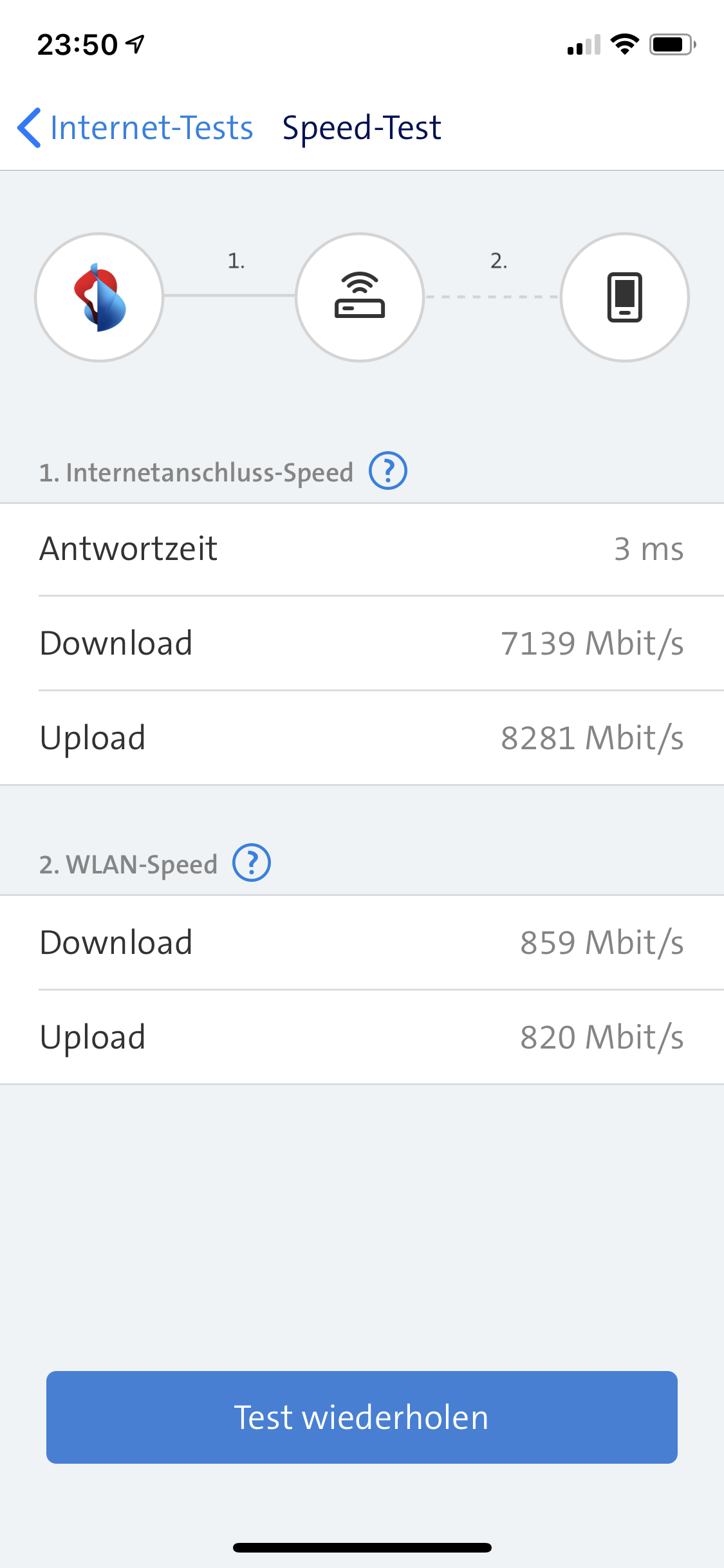The width and height of the screenshot is (724, 1568).
Task: Tap the Wi-Fi status icon
Action: tap(624, 44)
